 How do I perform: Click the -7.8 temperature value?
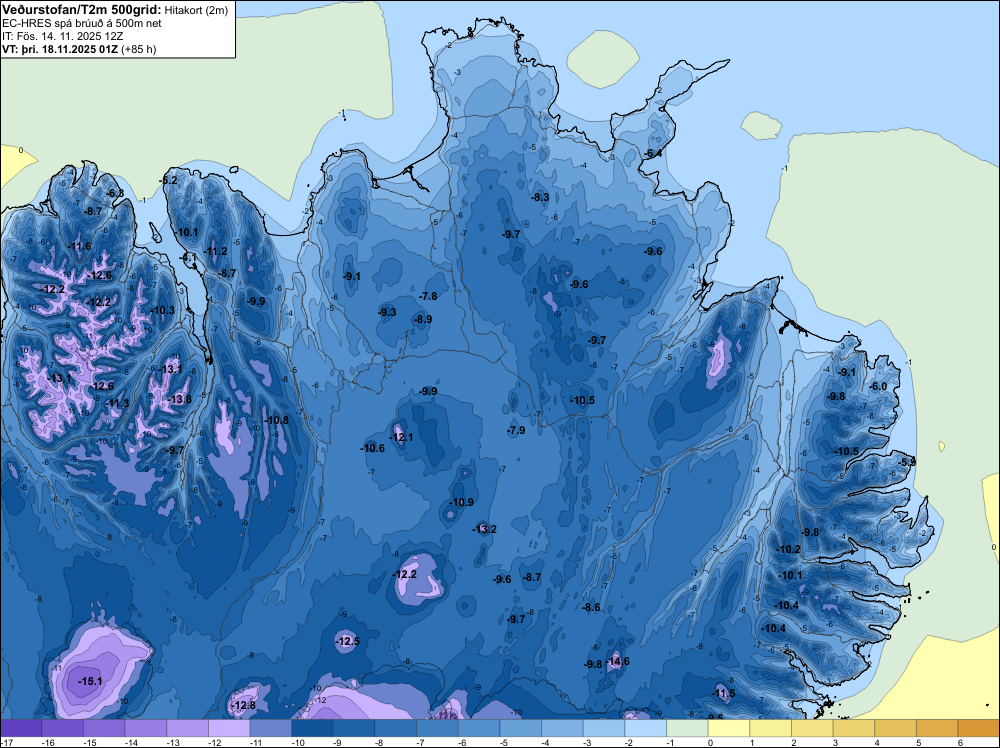click(428, 297)
